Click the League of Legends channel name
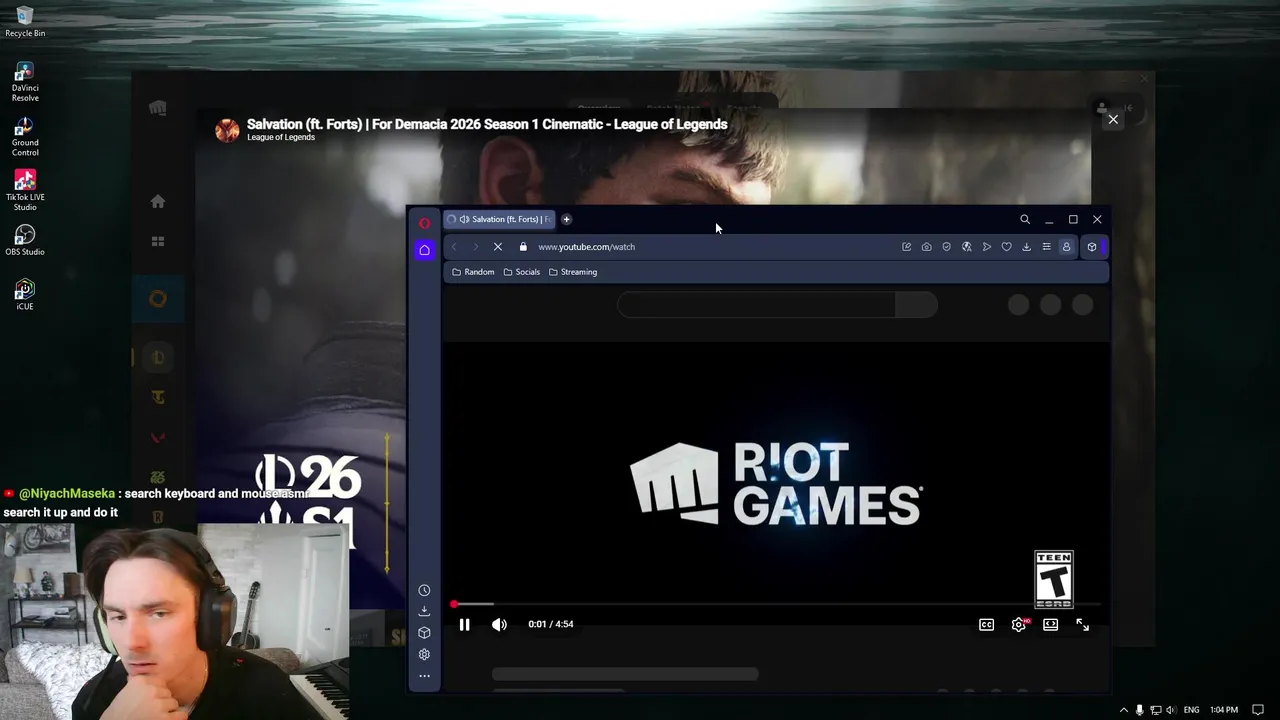 click(x=281, y=137)
